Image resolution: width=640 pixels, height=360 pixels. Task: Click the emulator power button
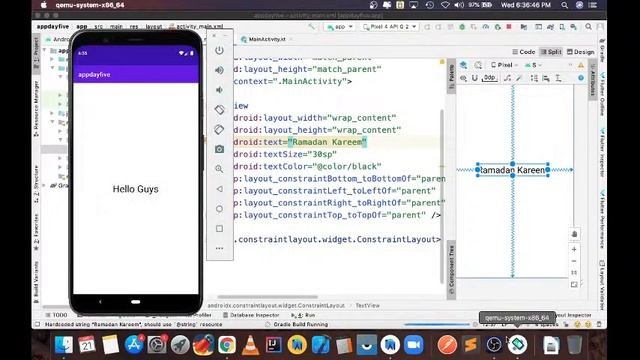point(219,50)
